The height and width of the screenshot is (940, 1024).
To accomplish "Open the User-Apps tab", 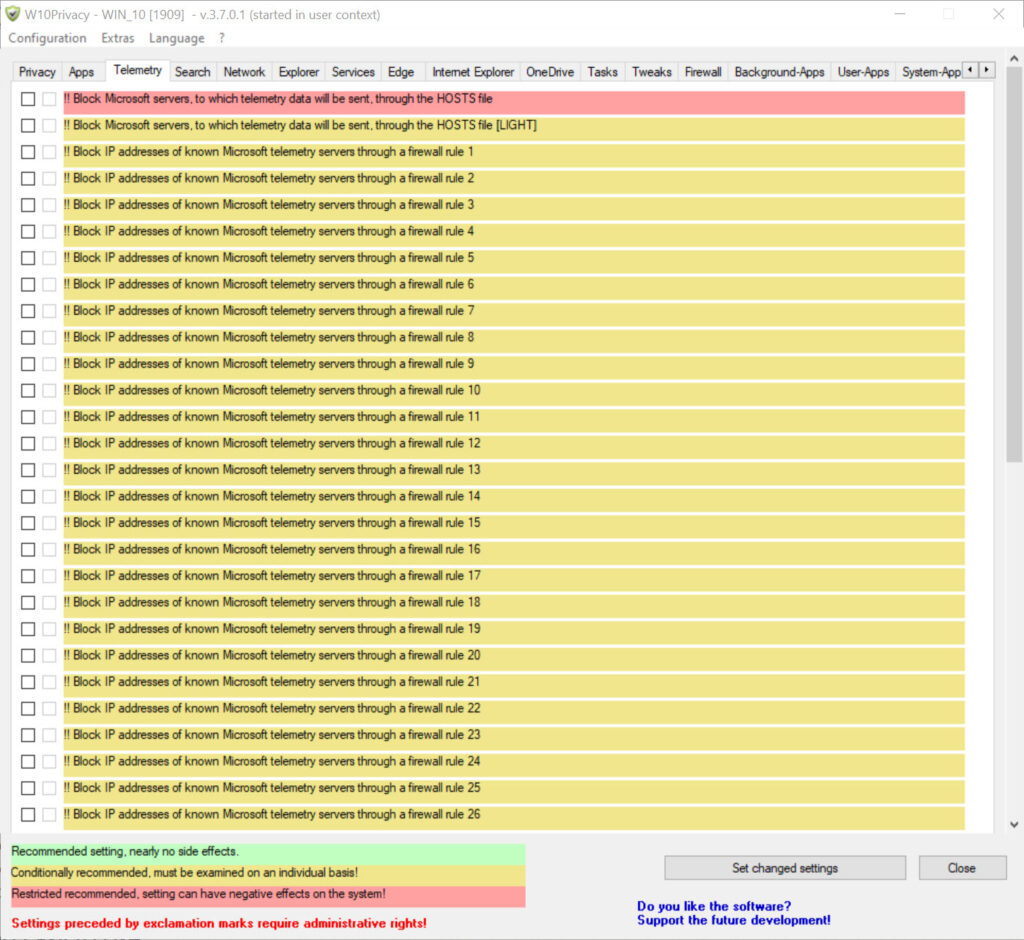I will click(863, 72).
